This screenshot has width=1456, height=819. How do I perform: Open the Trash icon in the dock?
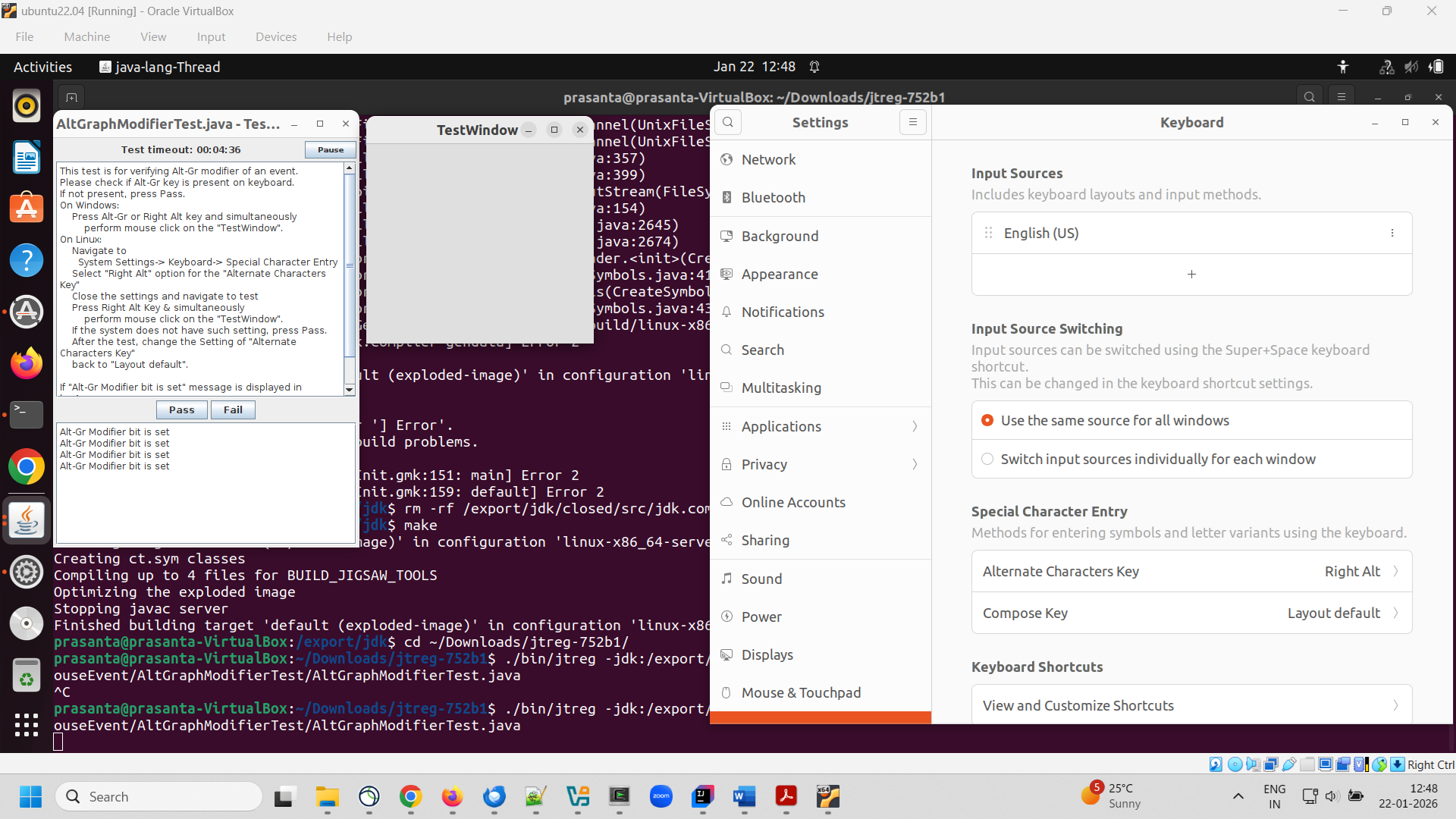[x=27, y=675]
